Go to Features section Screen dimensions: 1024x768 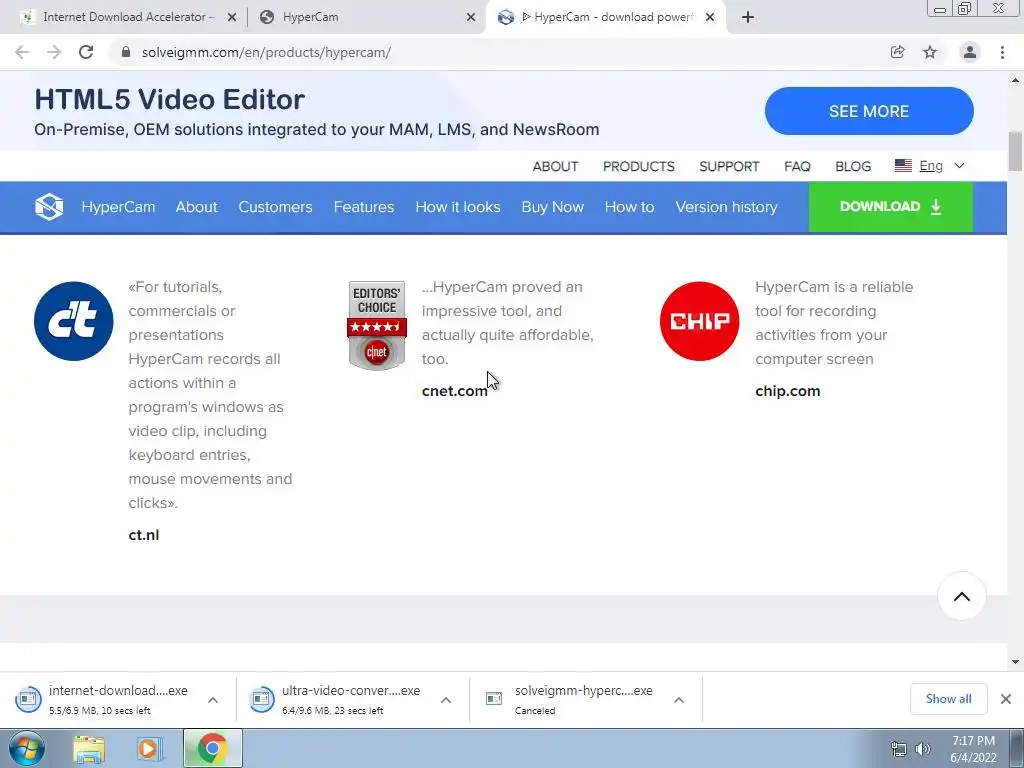click(x=364, y=207)
